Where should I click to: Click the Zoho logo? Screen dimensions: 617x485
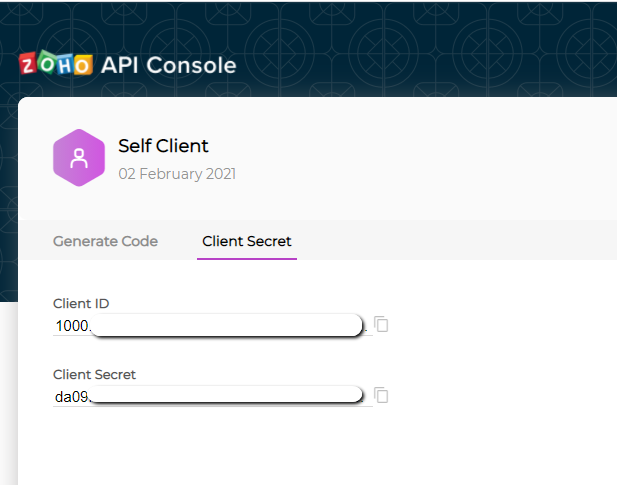(x=56, y=63)
